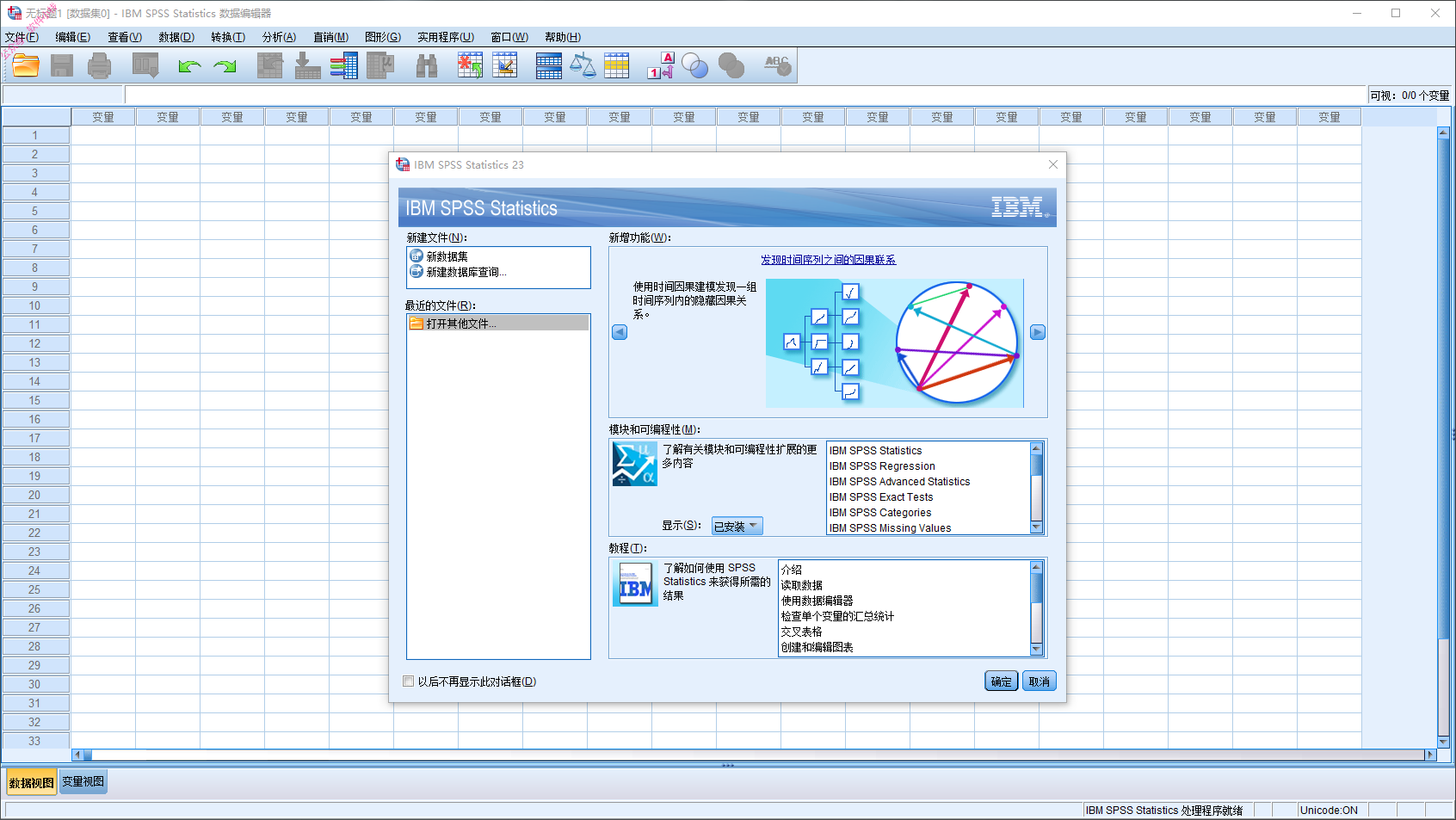Open the 帮助 menu

pos(562,37)
